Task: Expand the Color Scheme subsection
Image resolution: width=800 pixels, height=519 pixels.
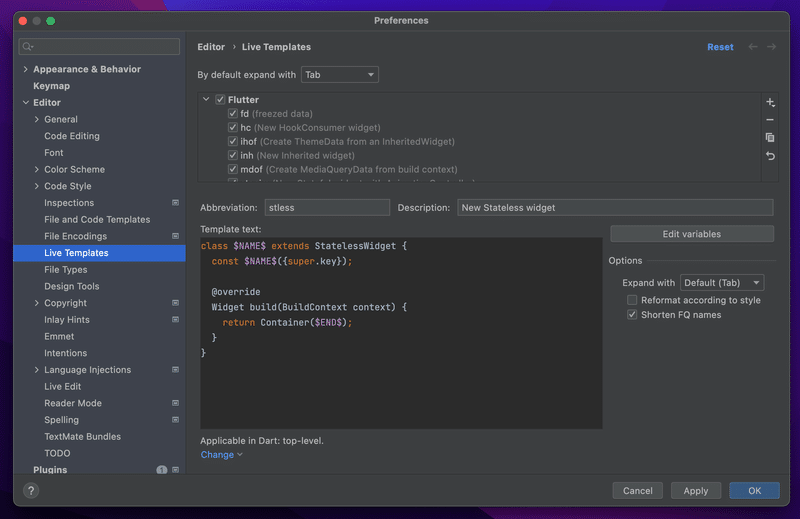Action: [x=36, y=169]
